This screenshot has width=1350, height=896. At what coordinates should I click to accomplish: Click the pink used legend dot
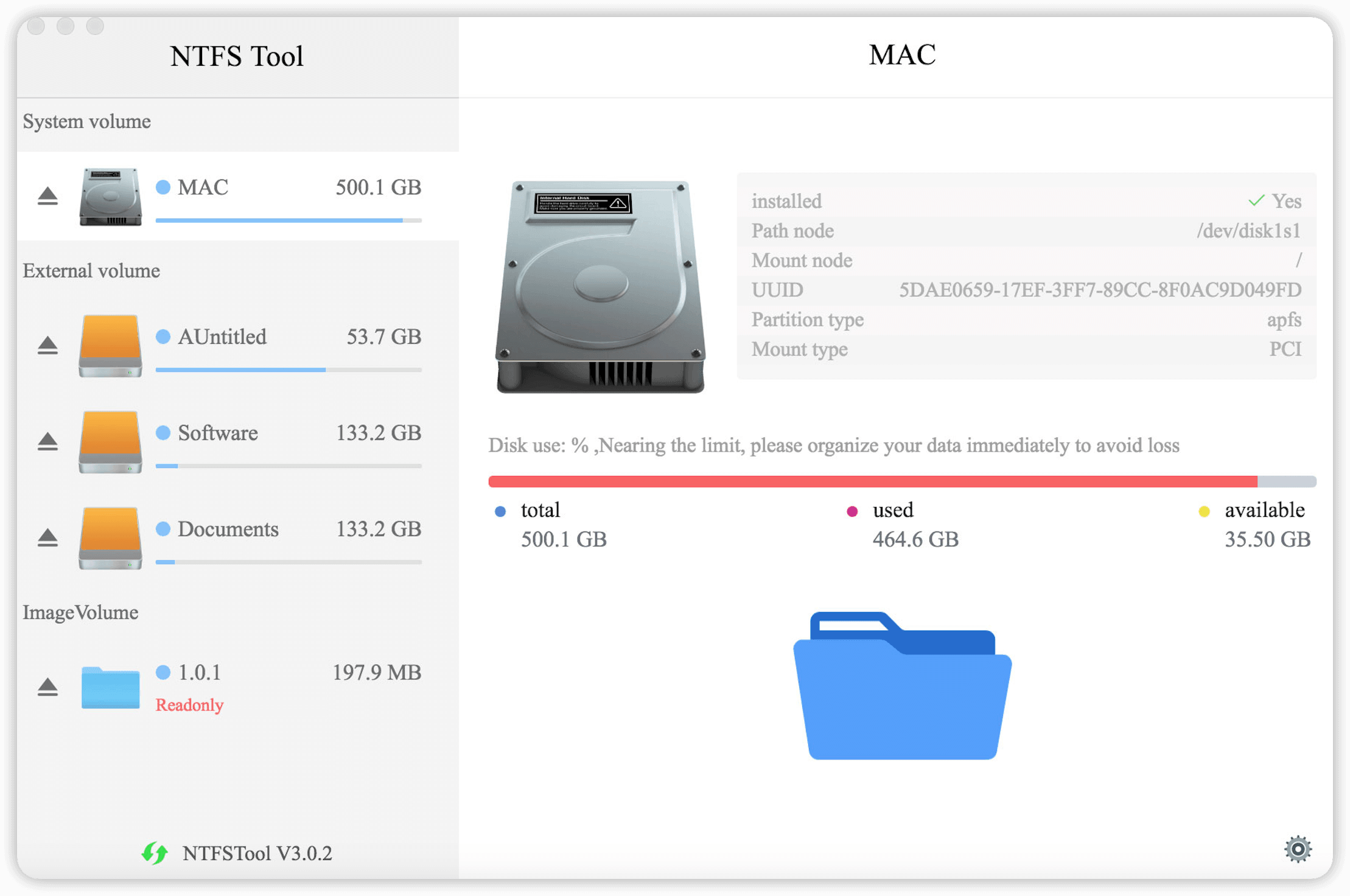coord(852,511)
